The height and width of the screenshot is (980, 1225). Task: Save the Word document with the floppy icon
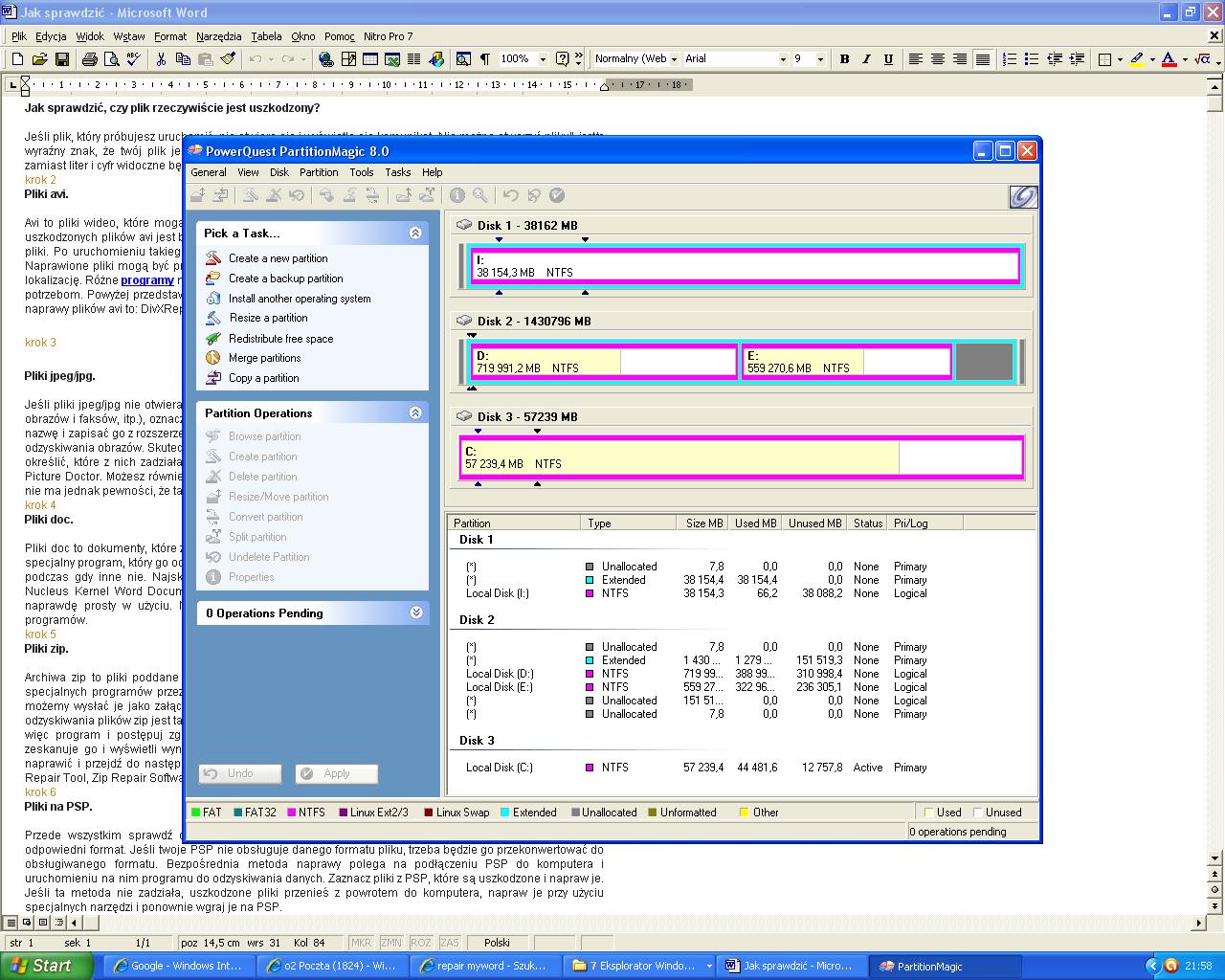coord(62,59)
